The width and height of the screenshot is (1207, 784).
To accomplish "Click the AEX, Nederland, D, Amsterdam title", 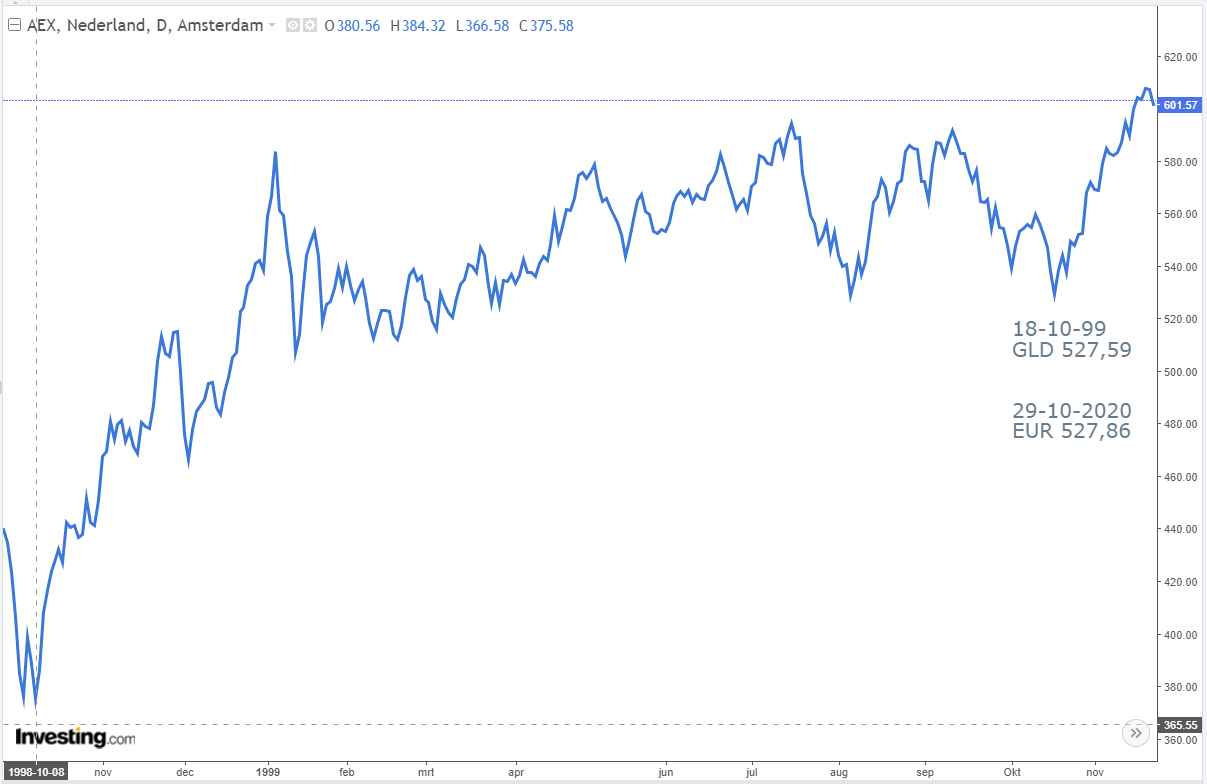I will pos(145,26).
